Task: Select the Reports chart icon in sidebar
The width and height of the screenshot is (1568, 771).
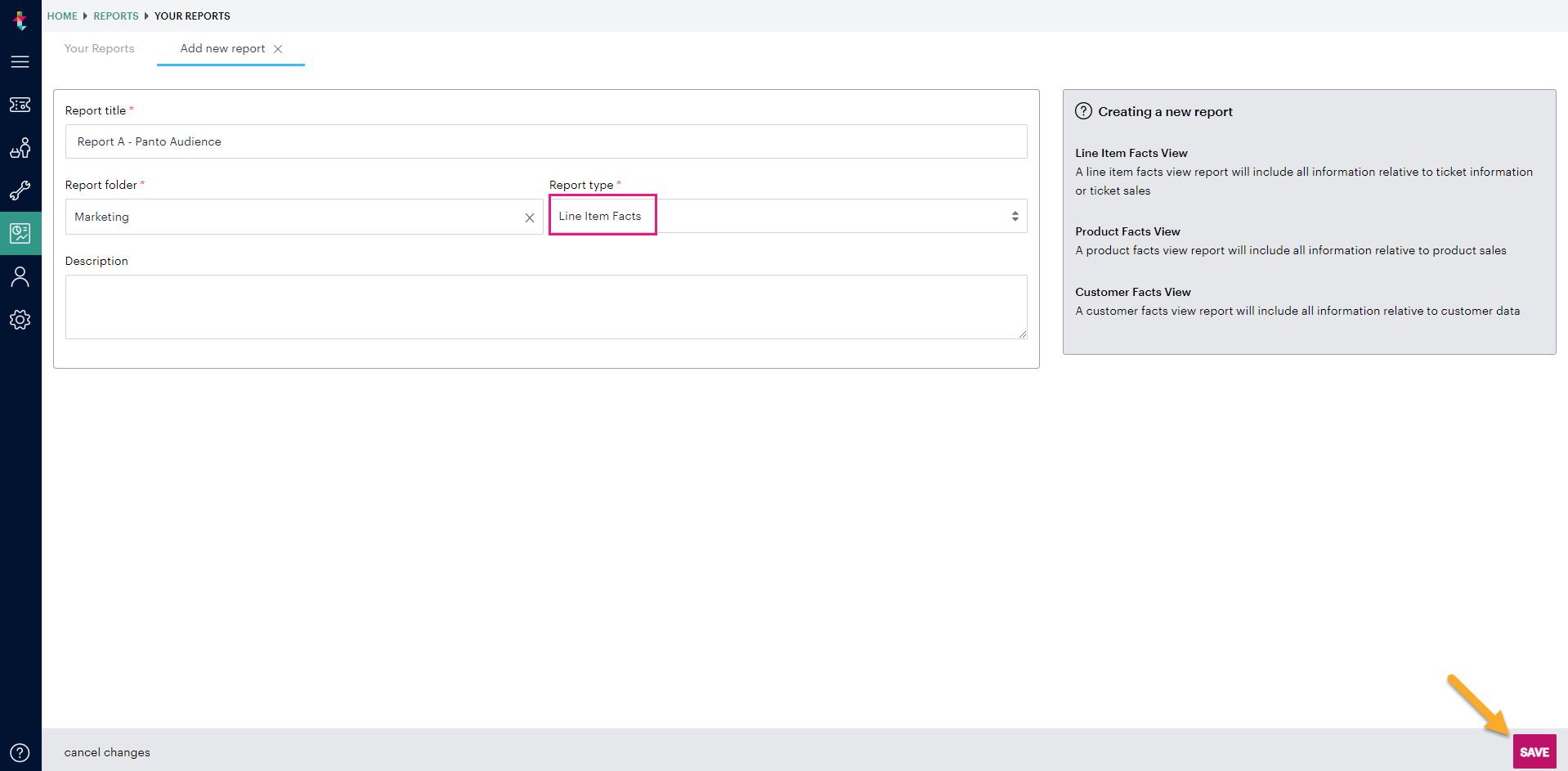Action: tap(20, 233)
